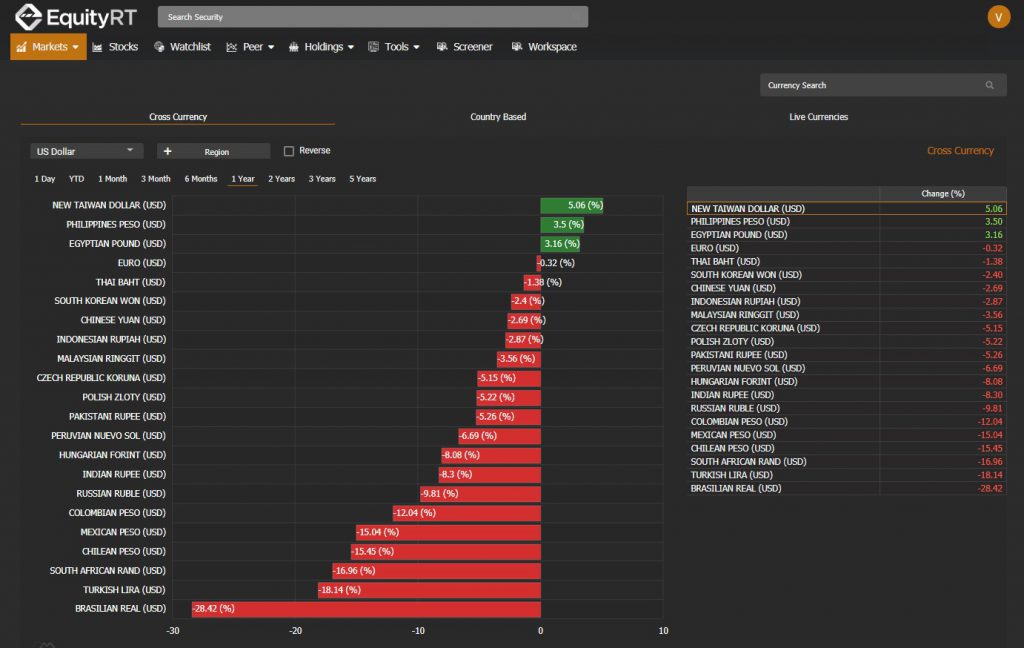The image size is (1024, 648).
Task: Click the red Brasilian Real bar
Action: [366, 609]
